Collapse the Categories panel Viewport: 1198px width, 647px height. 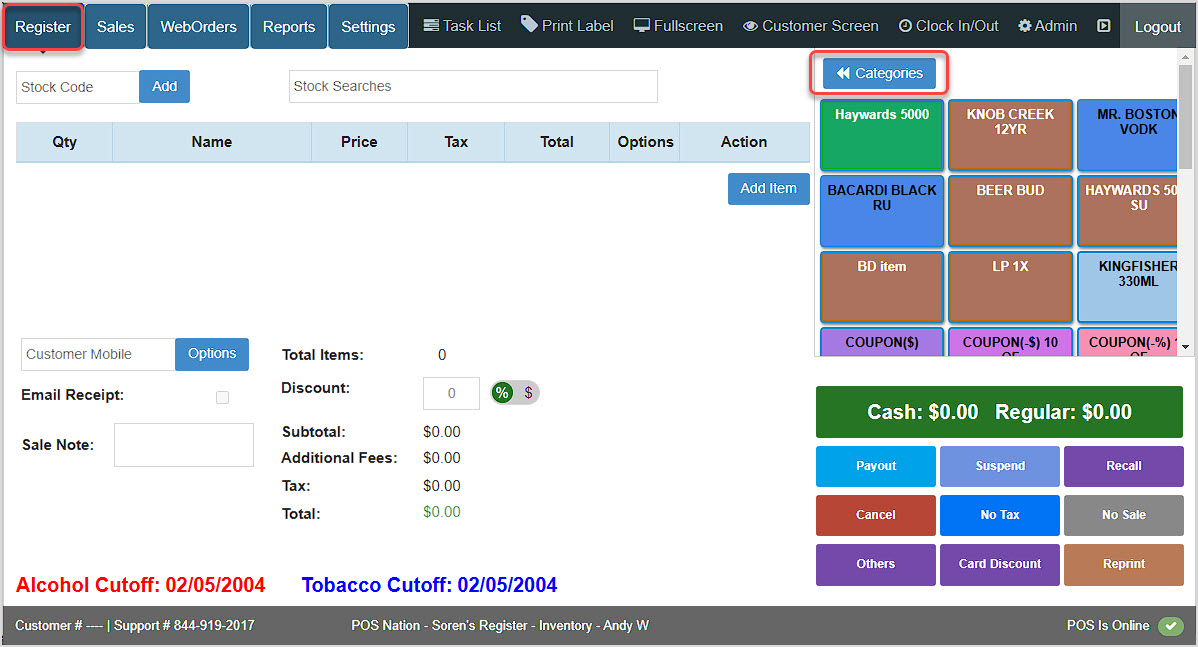pos(880,73)
